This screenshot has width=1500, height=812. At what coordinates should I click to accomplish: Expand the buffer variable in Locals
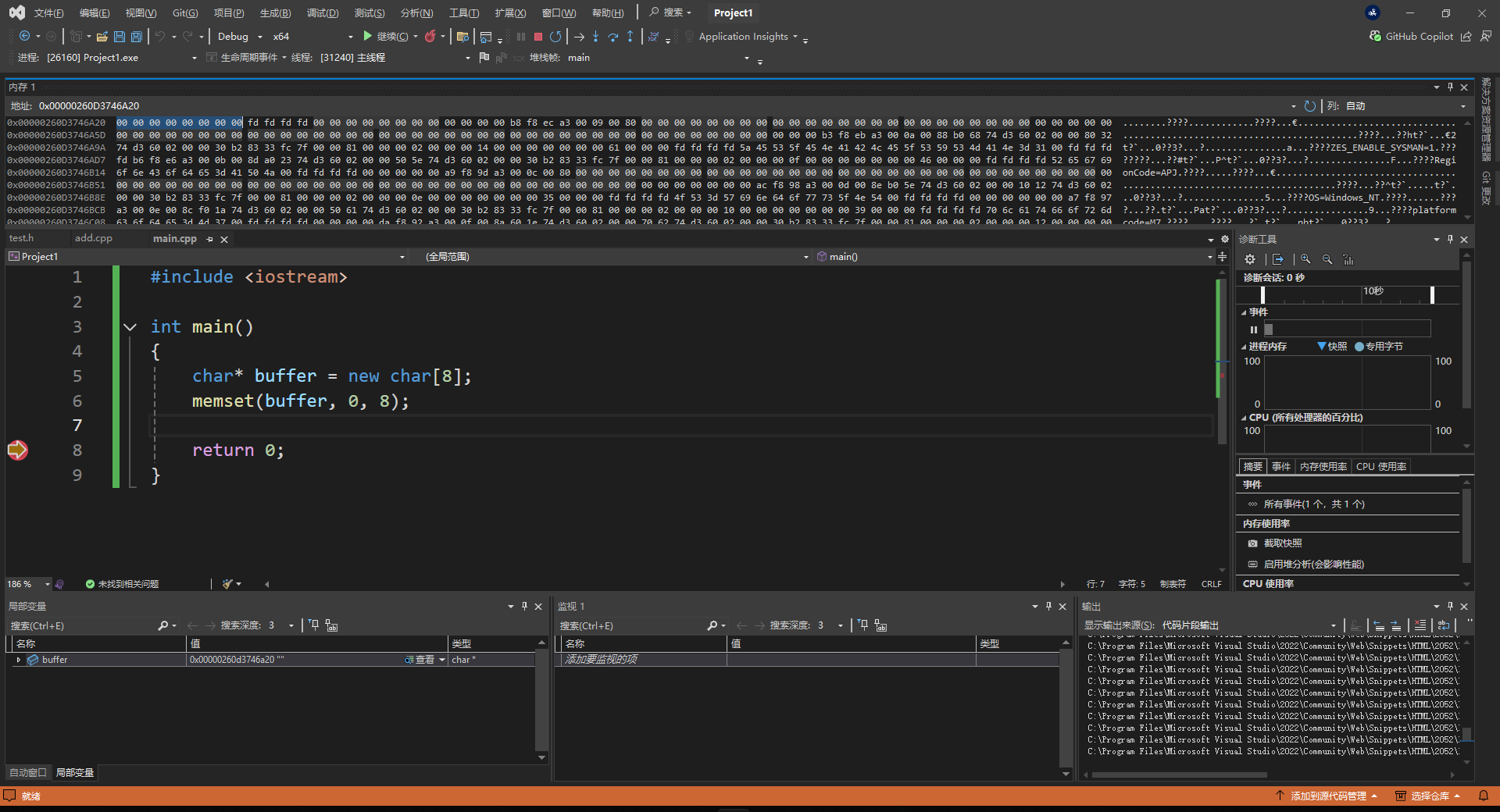point(18,660)
